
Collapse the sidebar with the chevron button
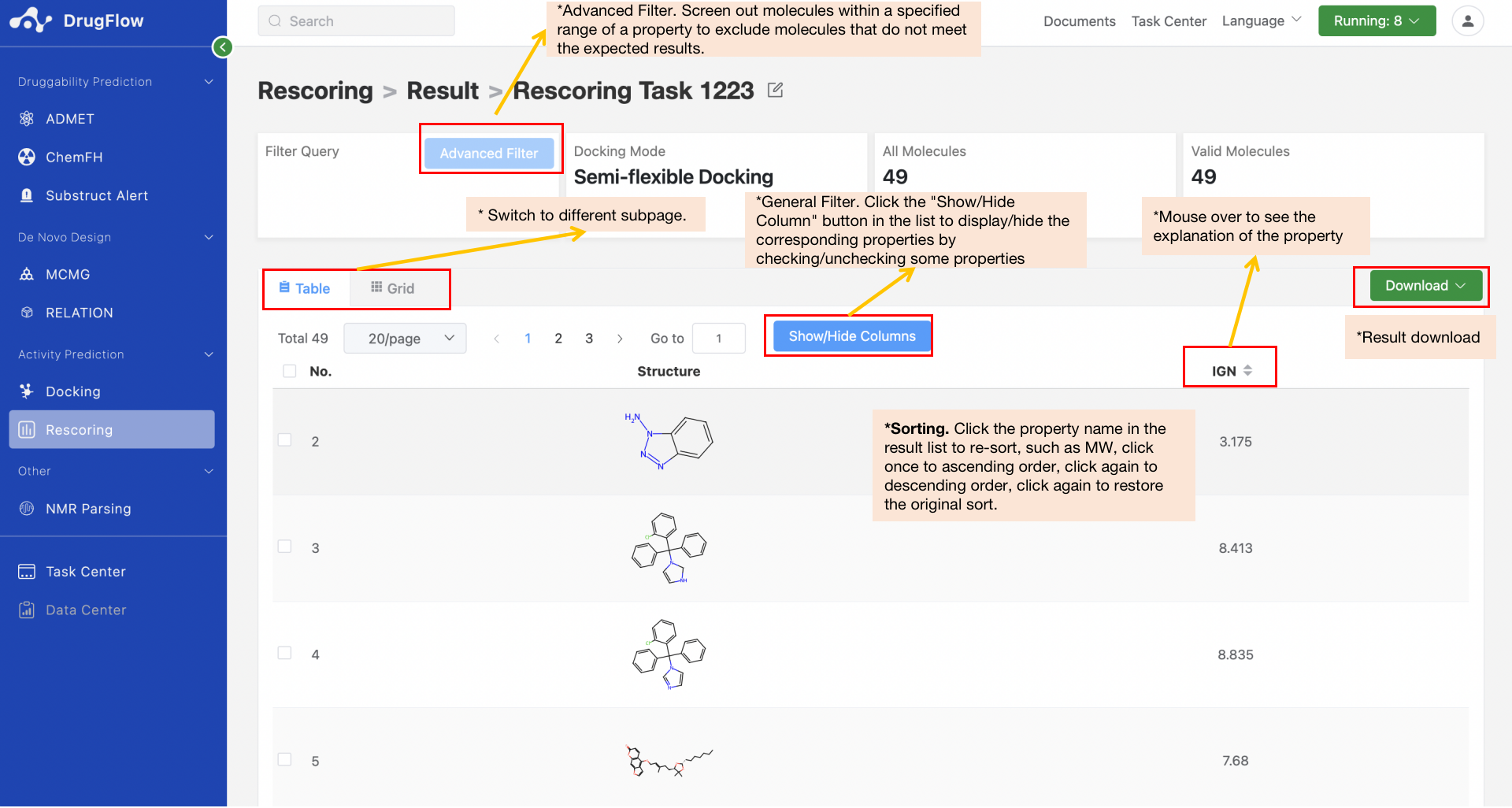point(222,47)
